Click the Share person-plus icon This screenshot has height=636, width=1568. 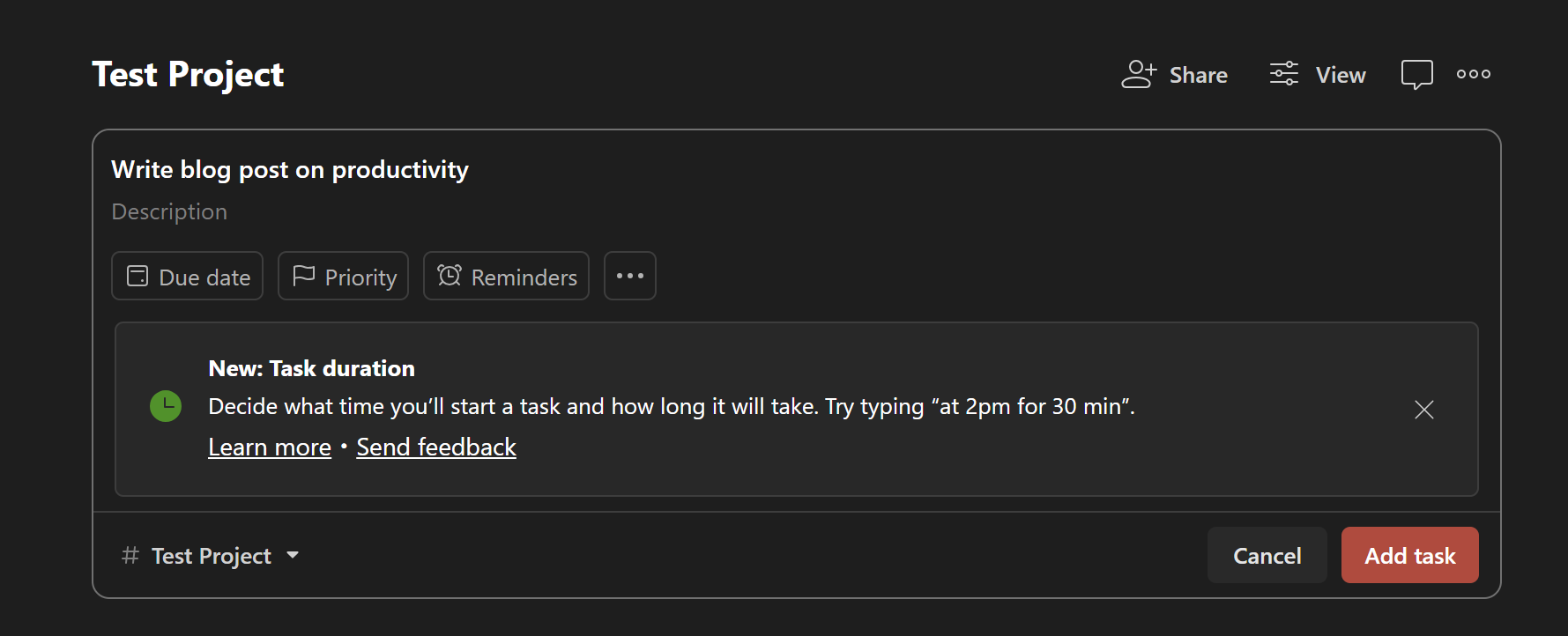(1138, 75)
